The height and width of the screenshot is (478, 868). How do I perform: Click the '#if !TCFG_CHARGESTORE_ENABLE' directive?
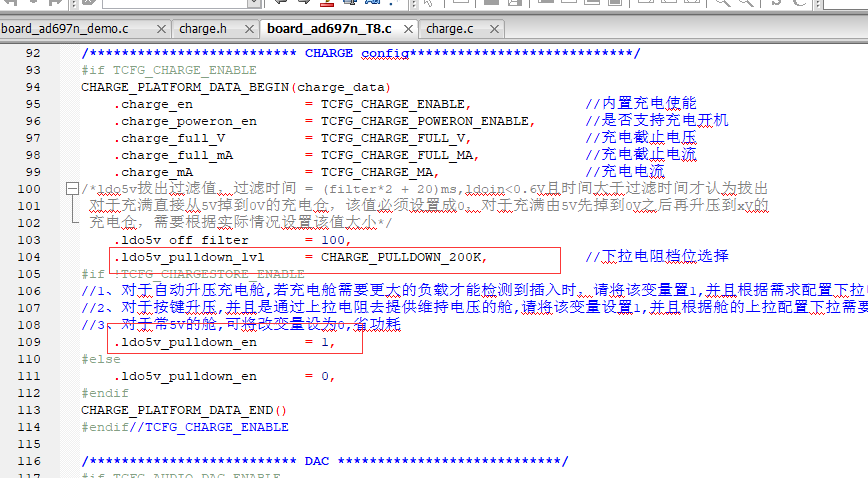pyautogui.click(x=193, y=274)
